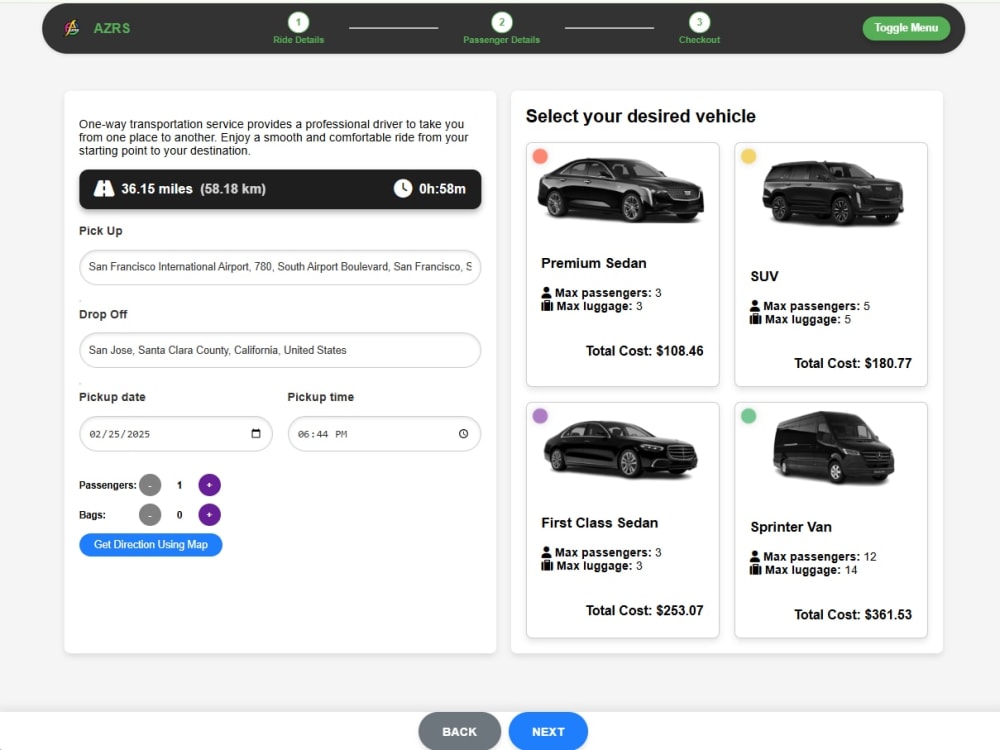Click the bags count value 0
The image size is (1000, 750).
point(179,515)
